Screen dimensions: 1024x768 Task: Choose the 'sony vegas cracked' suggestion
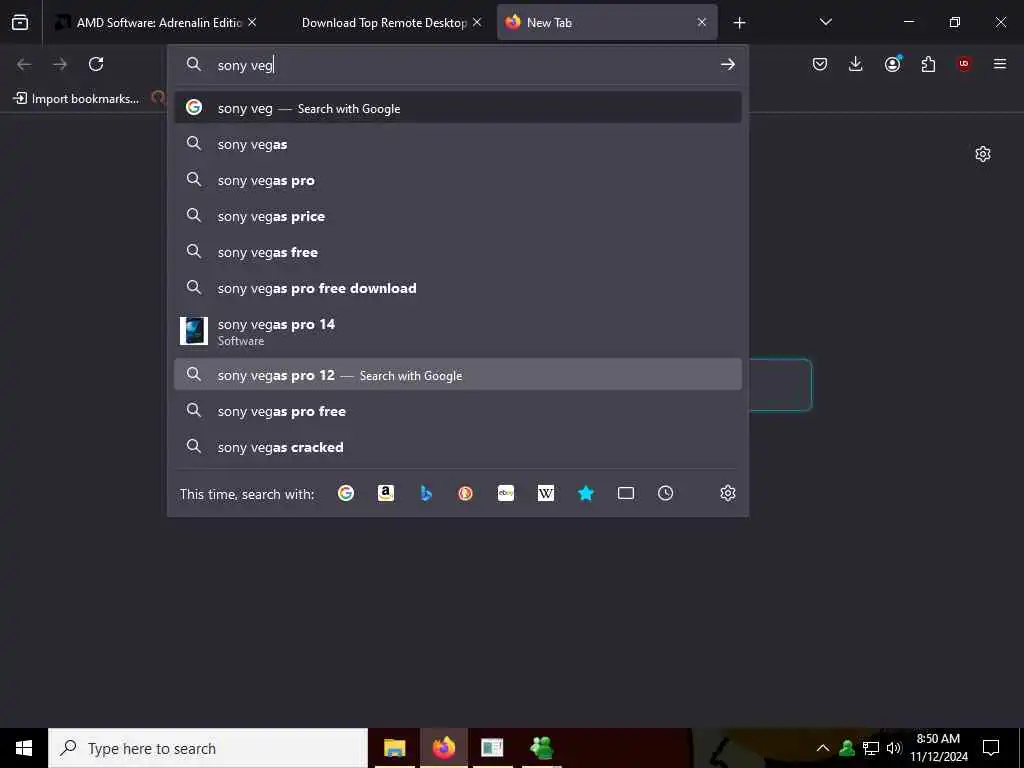point(458,447)
